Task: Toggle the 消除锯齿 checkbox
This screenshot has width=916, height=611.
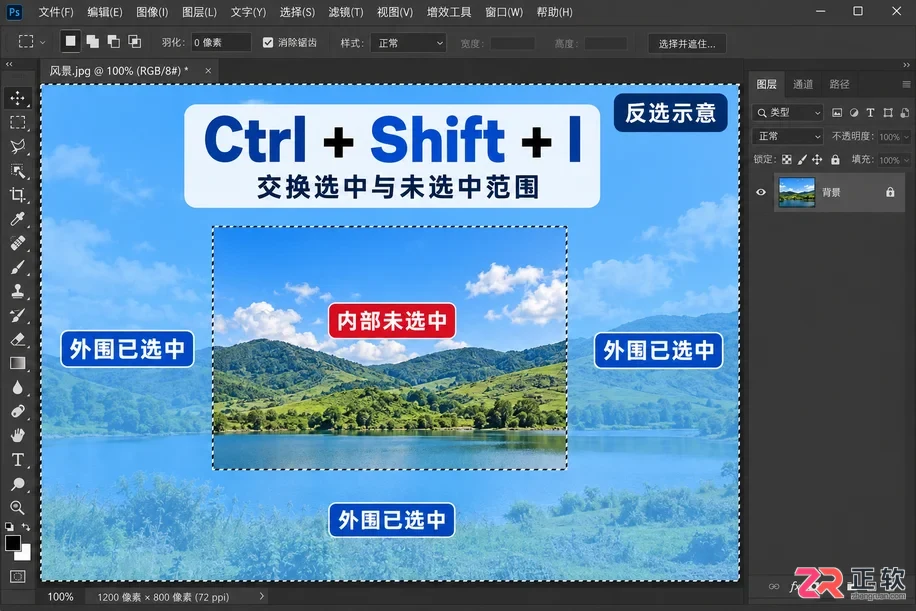Action: pos(268,42)
